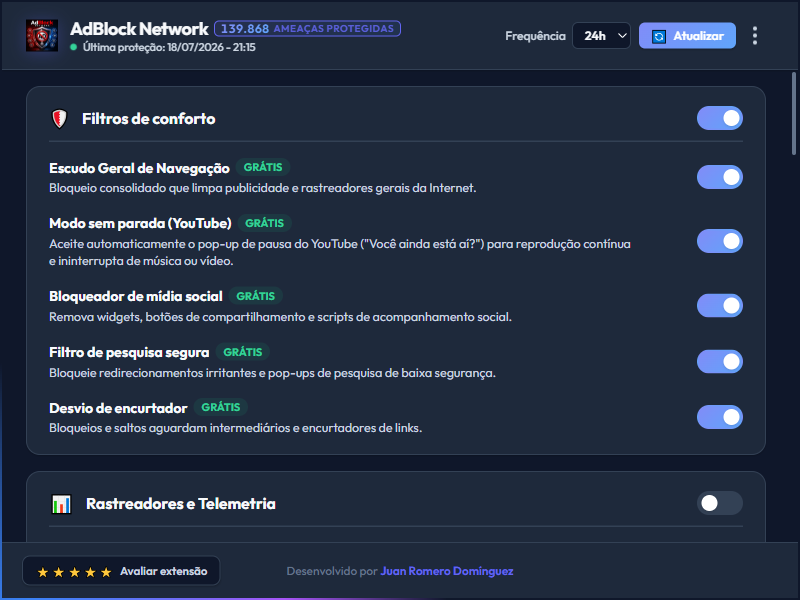Click the 'Desenvolvido por' text
Image resolution: width=800 pixels, height=600 pixels.
[332, 571]
